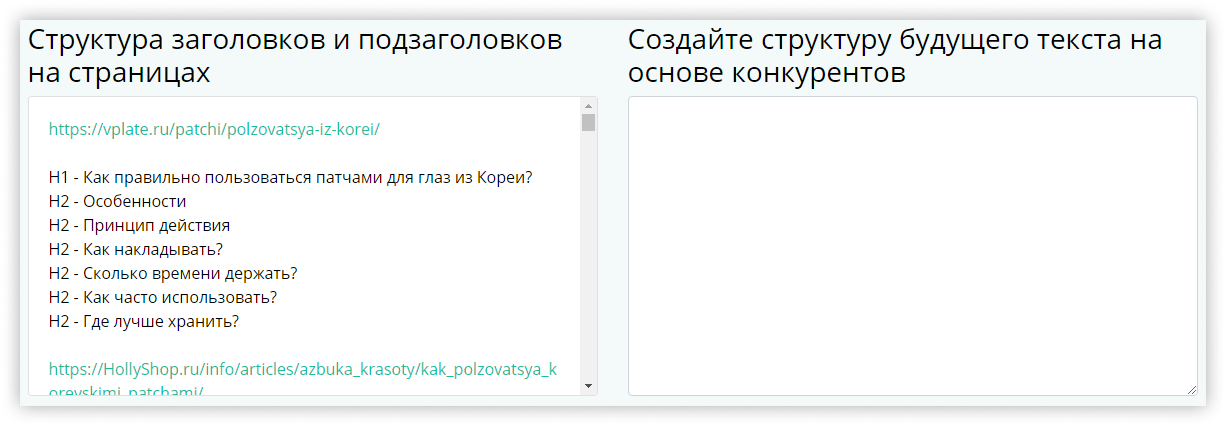This screenshot has width=1226, height=426.
Task: Click the scrollbar thumb in headings list
Action: 588,122
